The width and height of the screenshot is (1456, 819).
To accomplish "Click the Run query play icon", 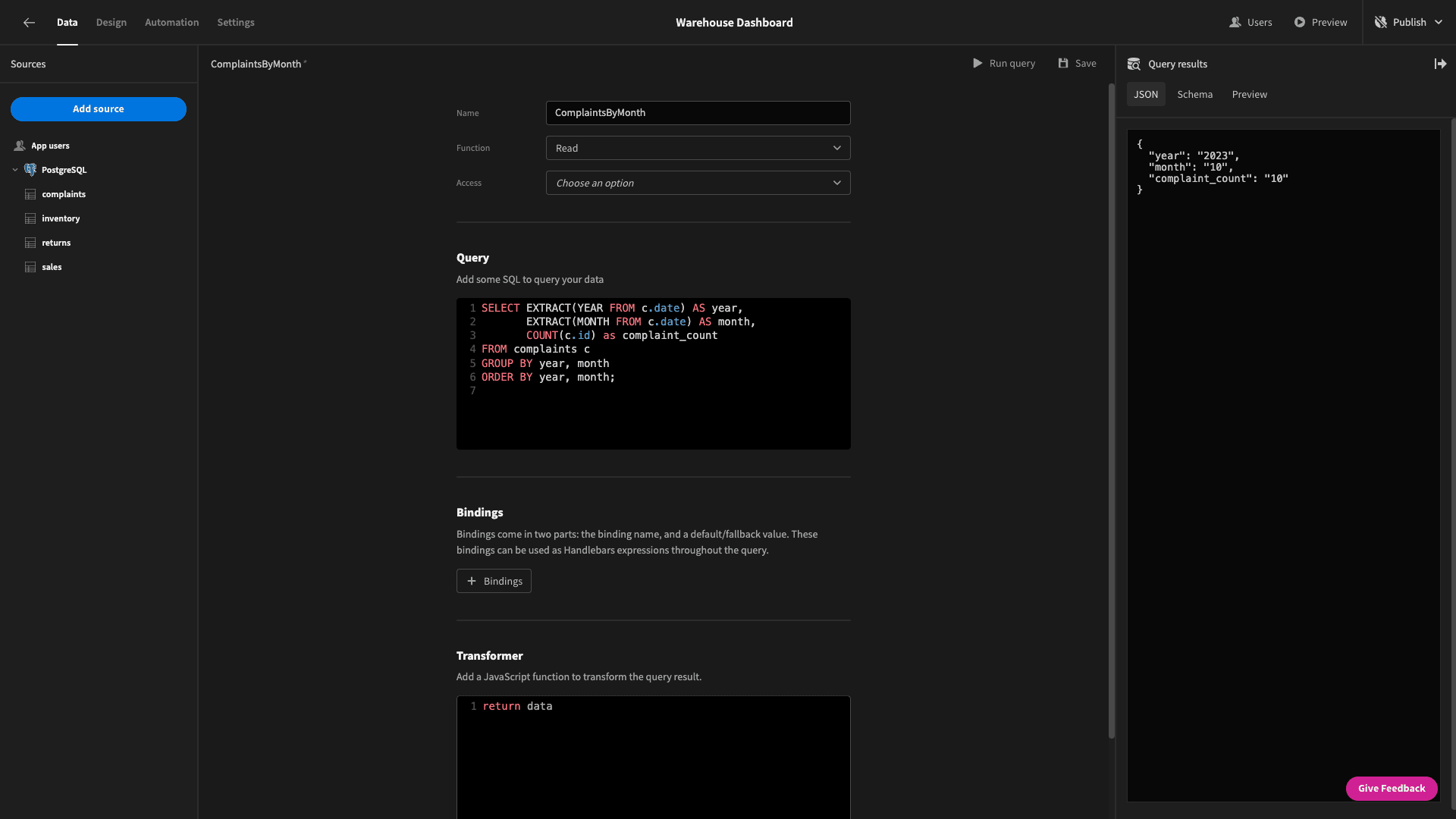I will 977,64.
